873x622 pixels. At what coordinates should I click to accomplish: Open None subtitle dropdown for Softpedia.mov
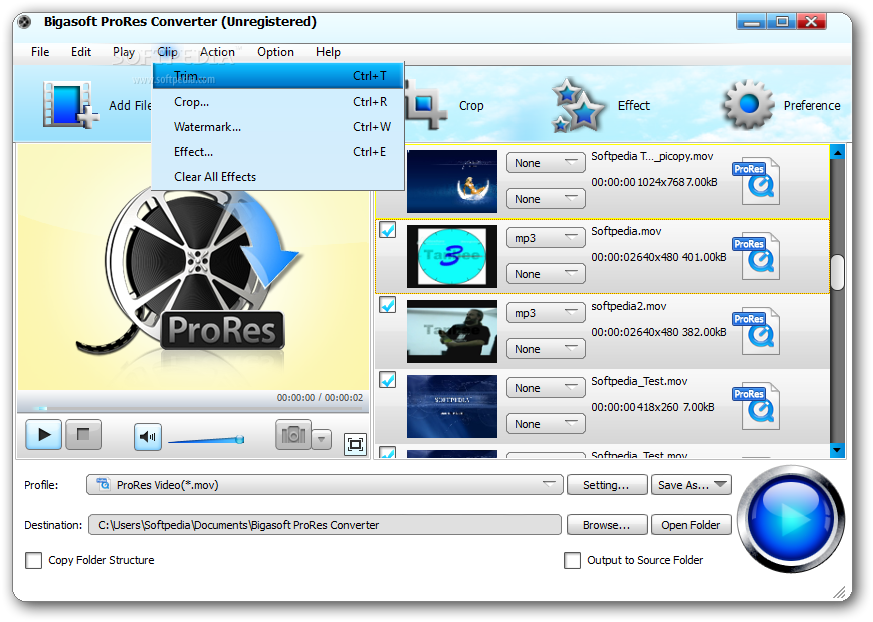click(x=546, y=274)
